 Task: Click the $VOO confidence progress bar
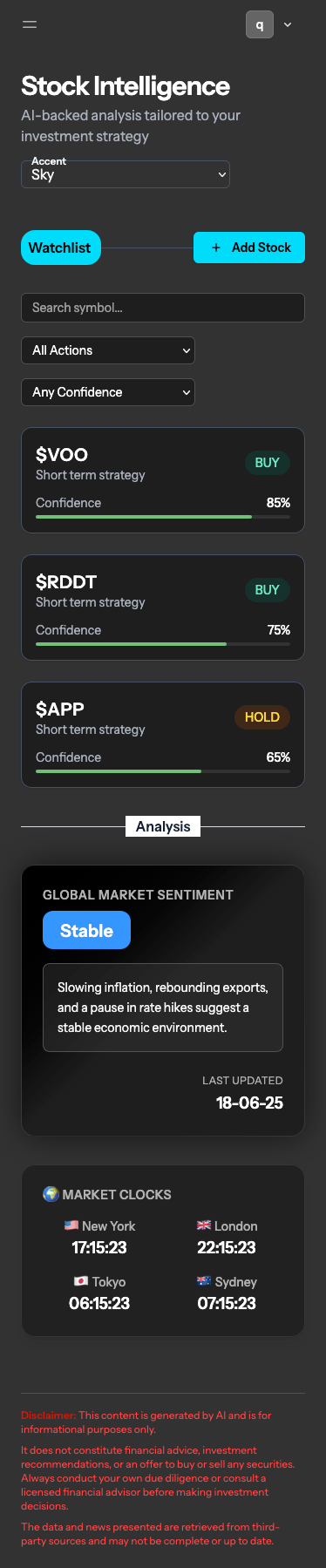pos(163,517)
